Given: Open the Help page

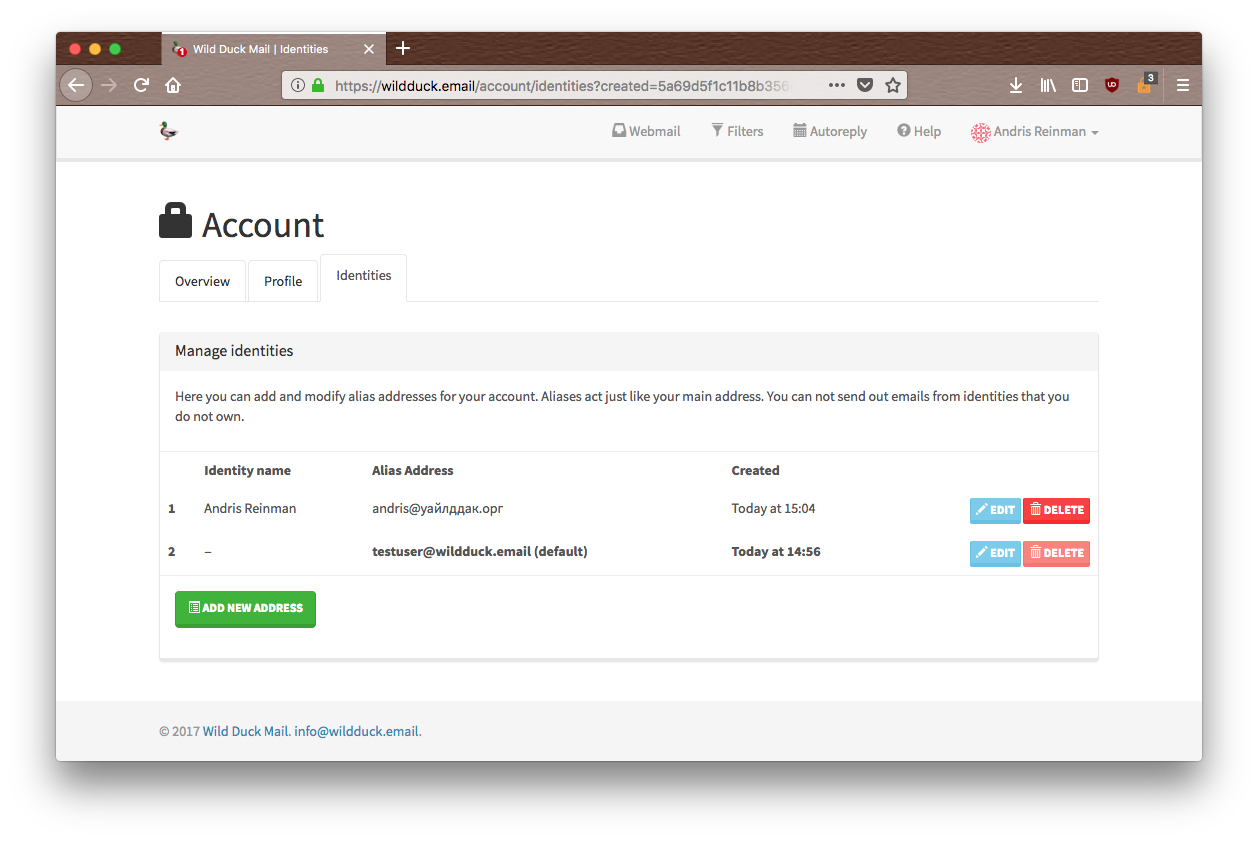Looking at the screenshot, I should [919, 131].
